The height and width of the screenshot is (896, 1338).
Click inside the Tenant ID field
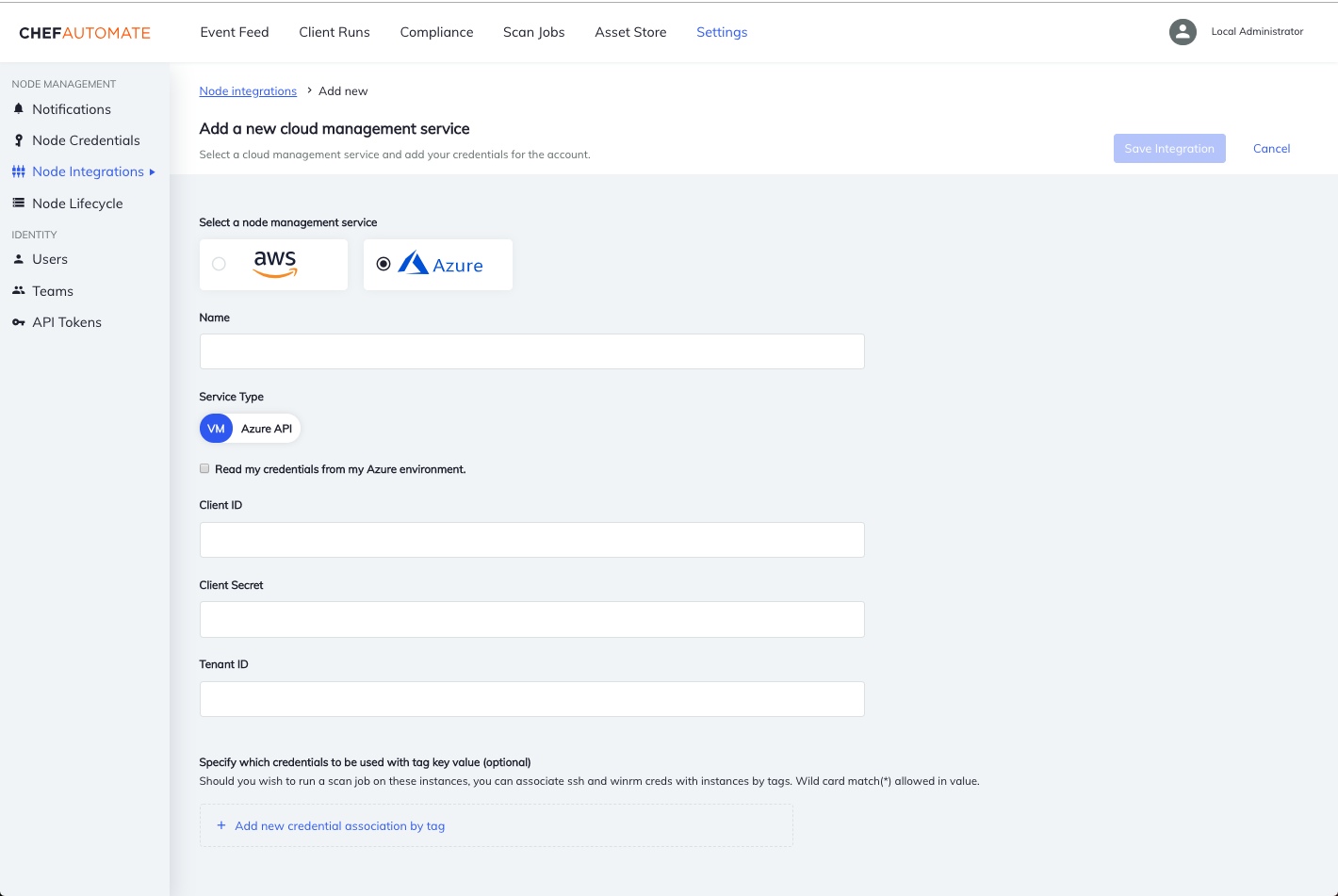click(531, 699)
